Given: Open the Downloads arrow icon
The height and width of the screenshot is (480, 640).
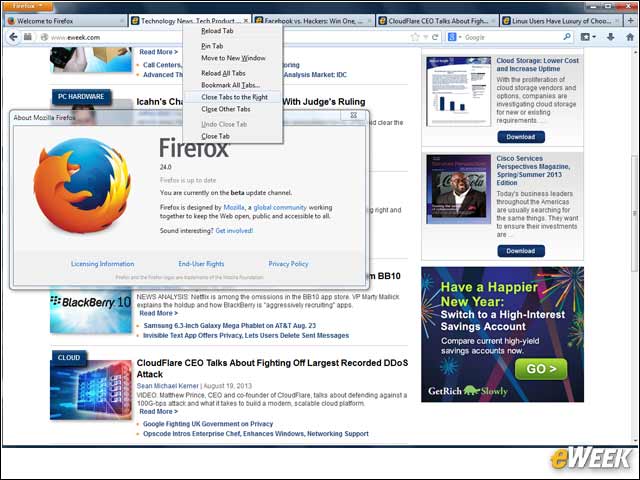Looking at the screenshot, I should (611, 37).
